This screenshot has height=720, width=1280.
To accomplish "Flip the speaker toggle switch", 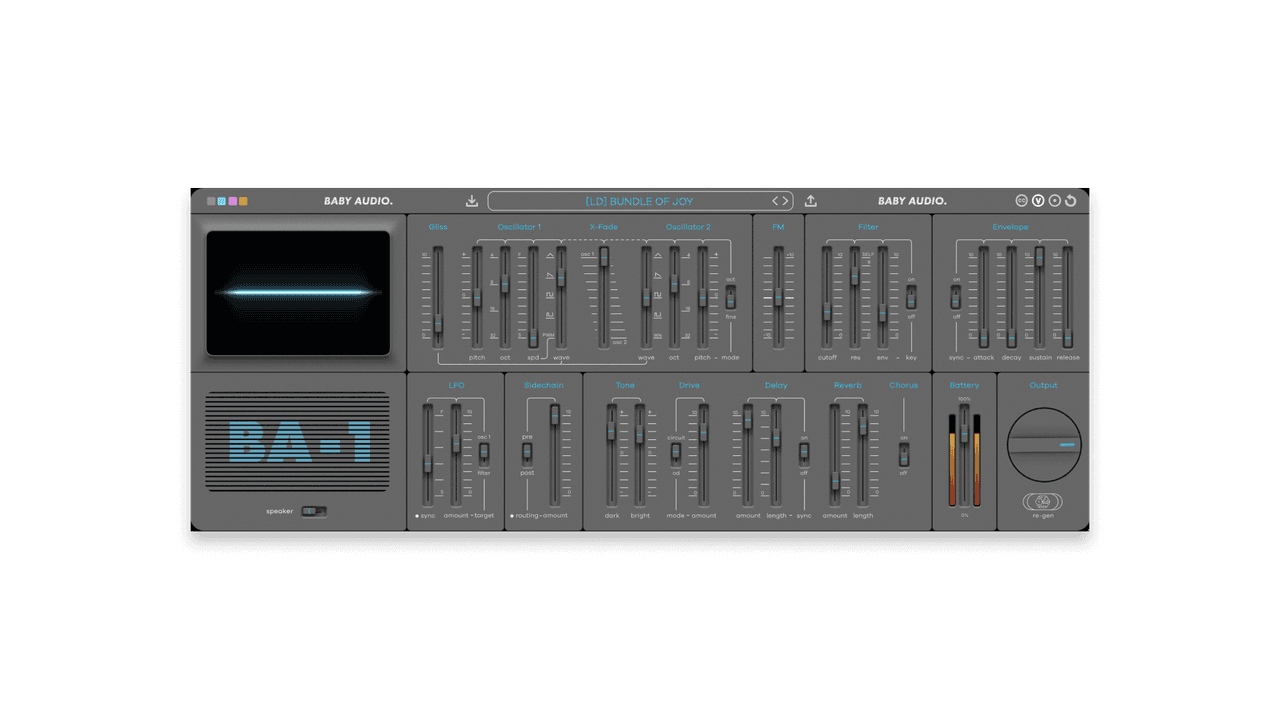I will point(313,510).
